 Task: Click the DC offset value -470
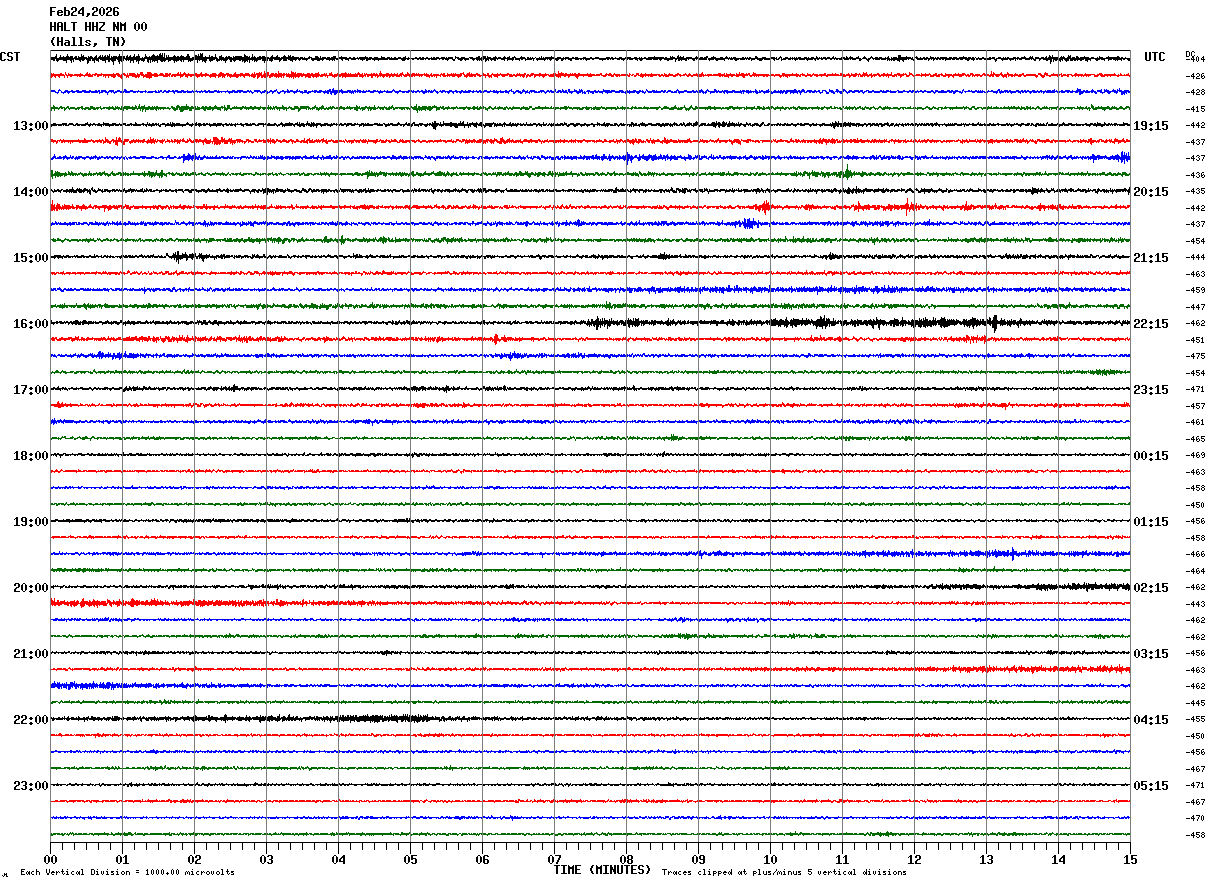[1195, 818]
